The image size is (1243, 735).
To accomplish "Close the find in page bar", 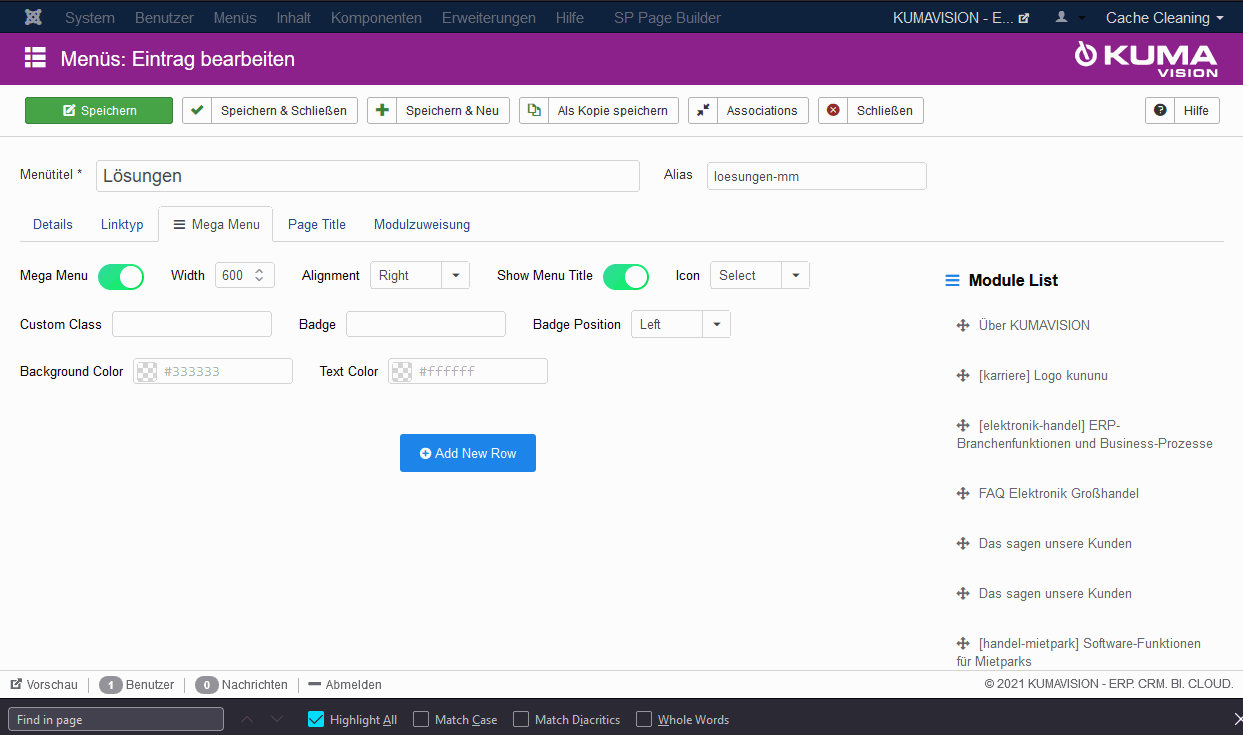I will pyautogui.click(x=1238, y=719).
